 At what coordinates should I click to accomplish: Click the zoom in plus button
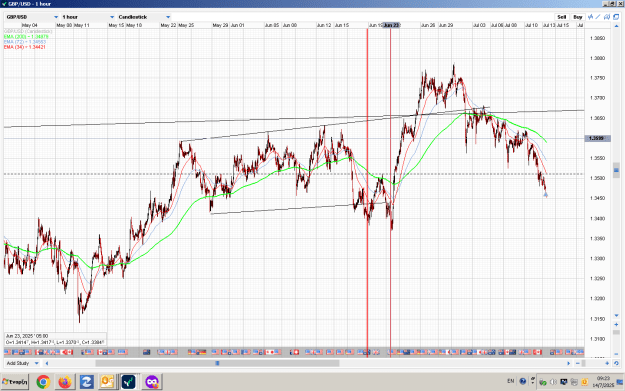607,363
